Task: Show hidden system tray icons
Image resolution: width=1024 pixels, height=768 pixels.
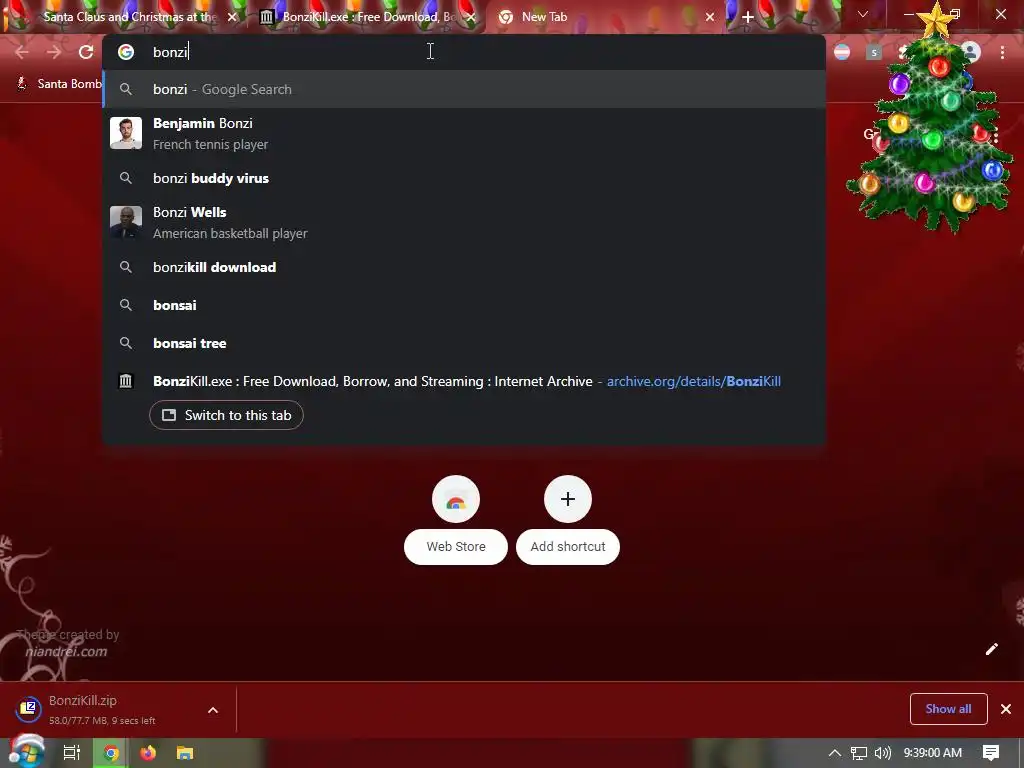Action: 835,753
